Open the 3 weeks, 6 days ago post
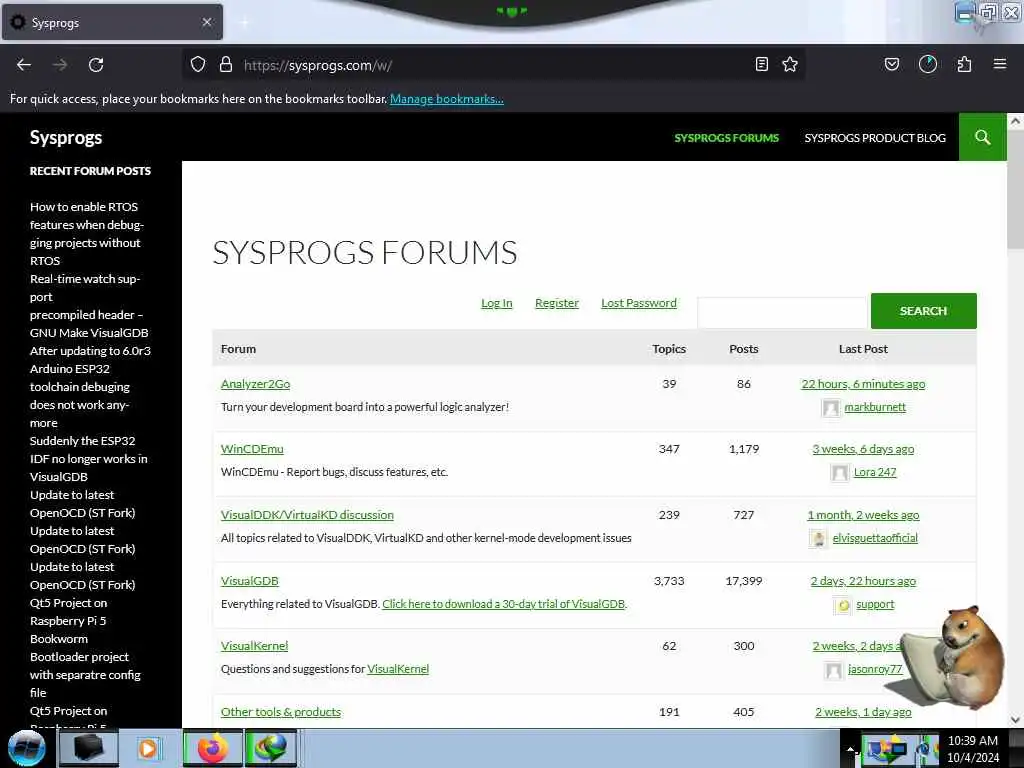This screenshot has width=1024, height=768. click(x=863, y=449)
